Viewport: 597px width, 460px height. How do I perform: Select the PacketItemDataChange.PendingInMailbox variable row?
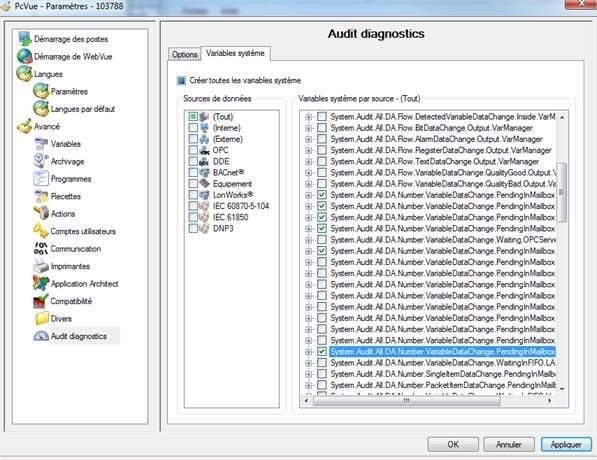coord(443,385)
